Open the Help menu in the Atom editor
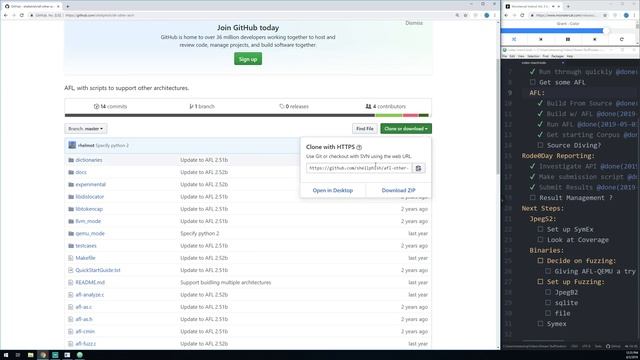This screenshot has height=360, width=640. [570, 56]
